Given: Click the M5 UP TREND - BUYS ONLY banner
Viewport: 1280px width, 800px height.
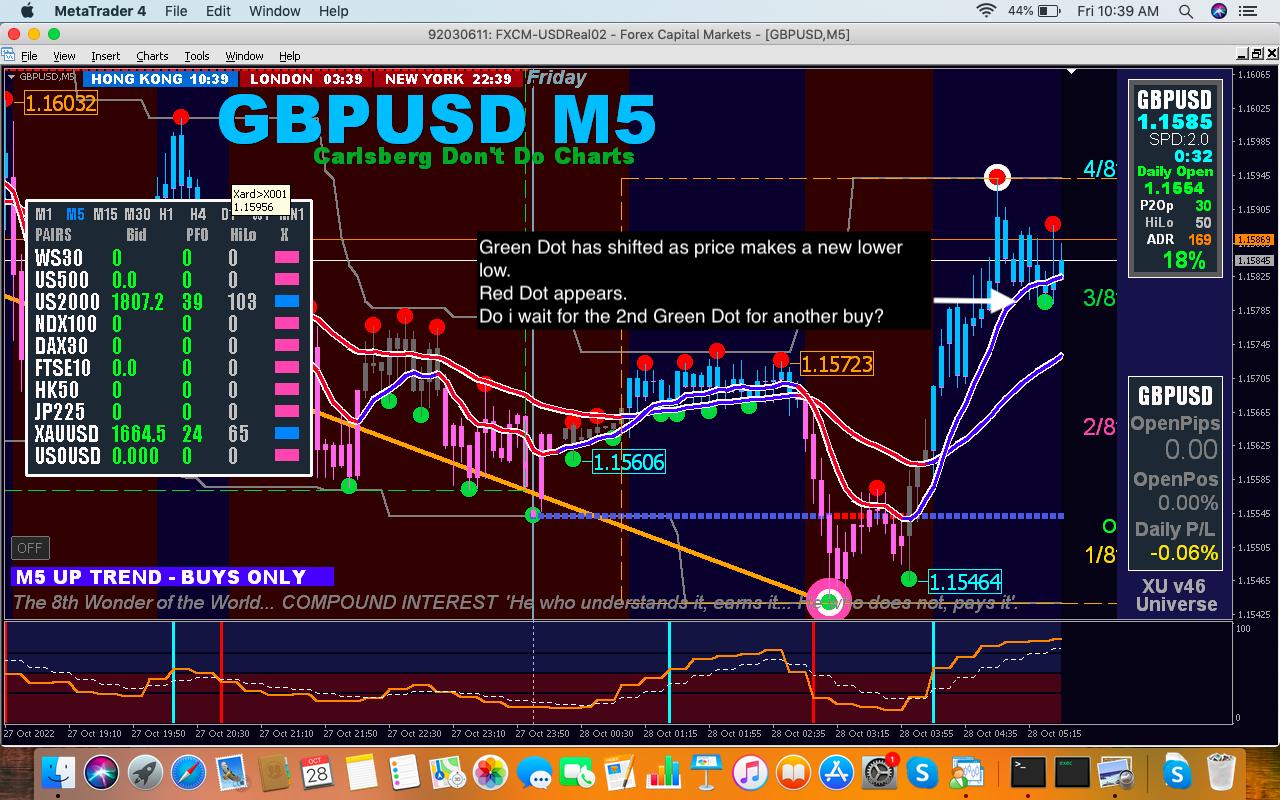Looking at the screenshot, I should click(172, 576).
